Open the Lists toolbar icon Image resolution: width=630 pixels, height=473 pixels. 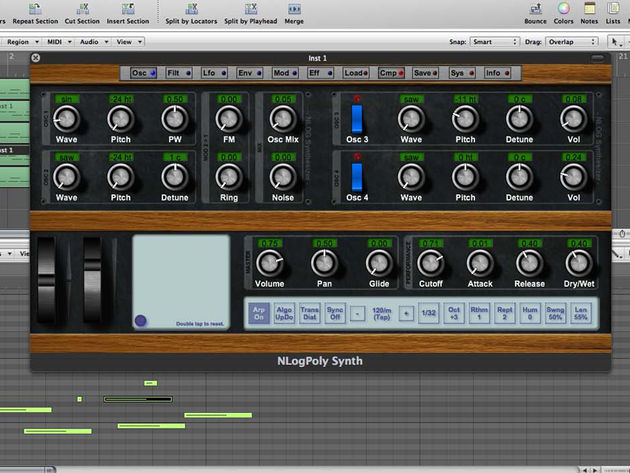[613, 9]
